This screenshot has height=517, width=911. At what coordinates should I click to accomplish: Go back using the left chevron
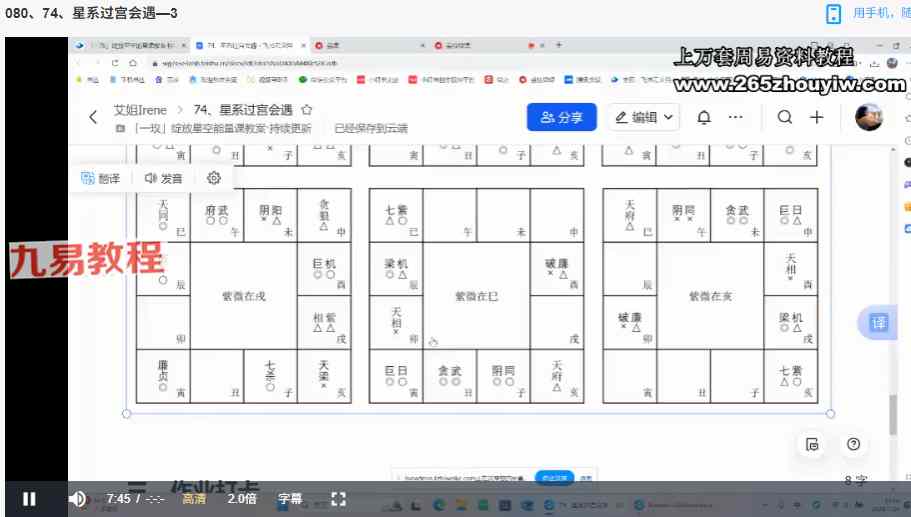[x=93, y=117]
